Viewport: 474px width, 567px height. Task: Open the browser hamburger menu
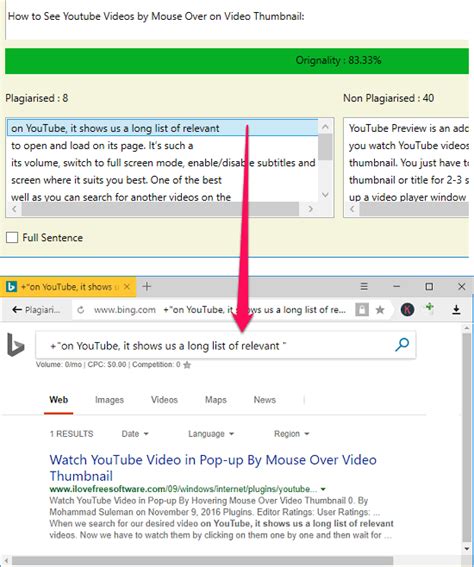[364, 286]
